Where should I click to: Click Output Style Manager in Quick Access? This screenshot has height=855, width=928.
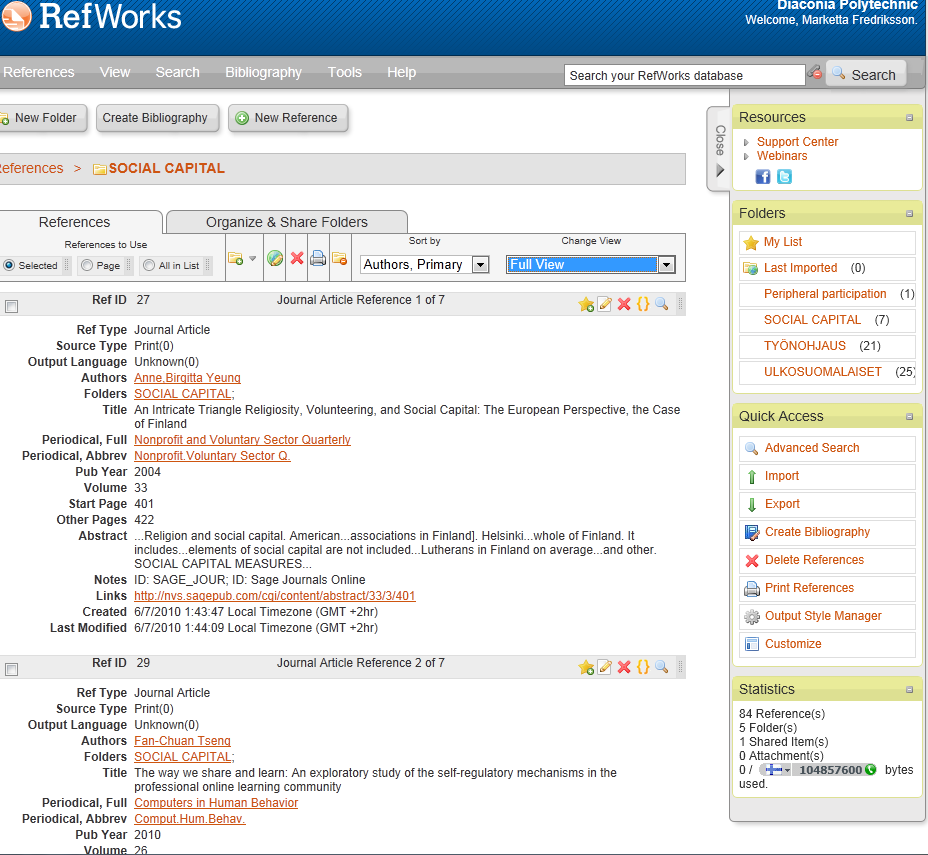coord(823,616)
